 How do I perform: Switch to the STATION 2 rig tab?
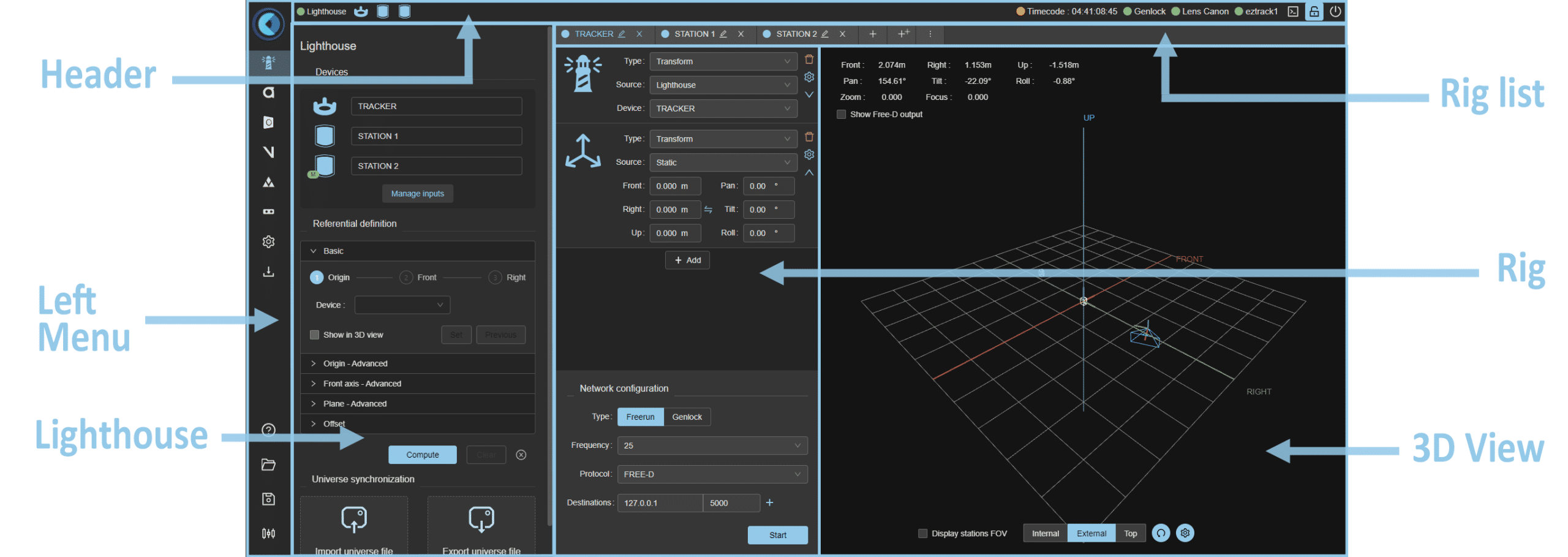(x=796, y=34)
